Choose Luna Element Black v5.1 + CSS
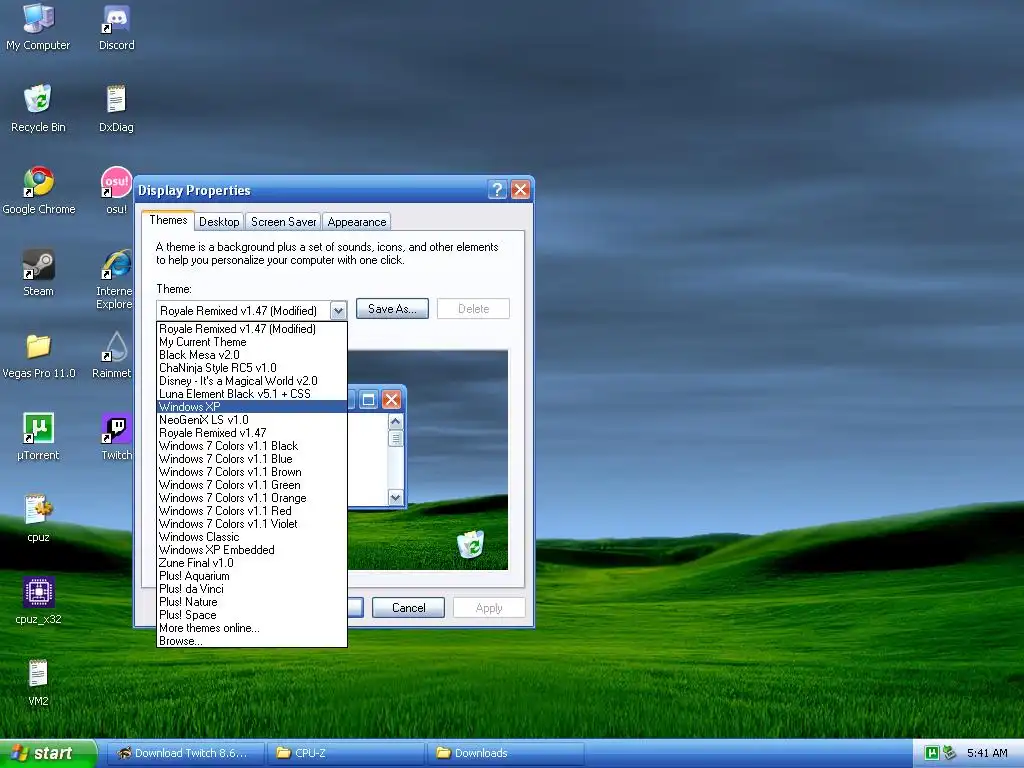Viewport: 1024px width, 768px height. click(251, 394)
